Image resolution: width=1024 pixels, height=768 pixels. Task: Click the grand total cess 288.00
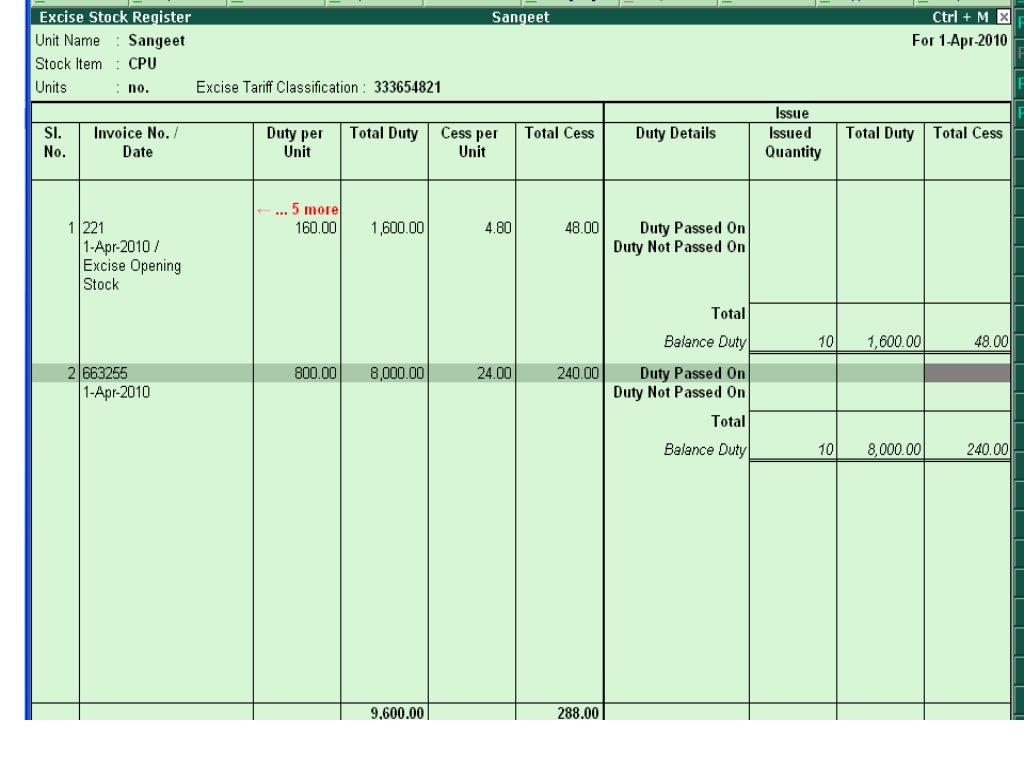[x=578, y=713]
